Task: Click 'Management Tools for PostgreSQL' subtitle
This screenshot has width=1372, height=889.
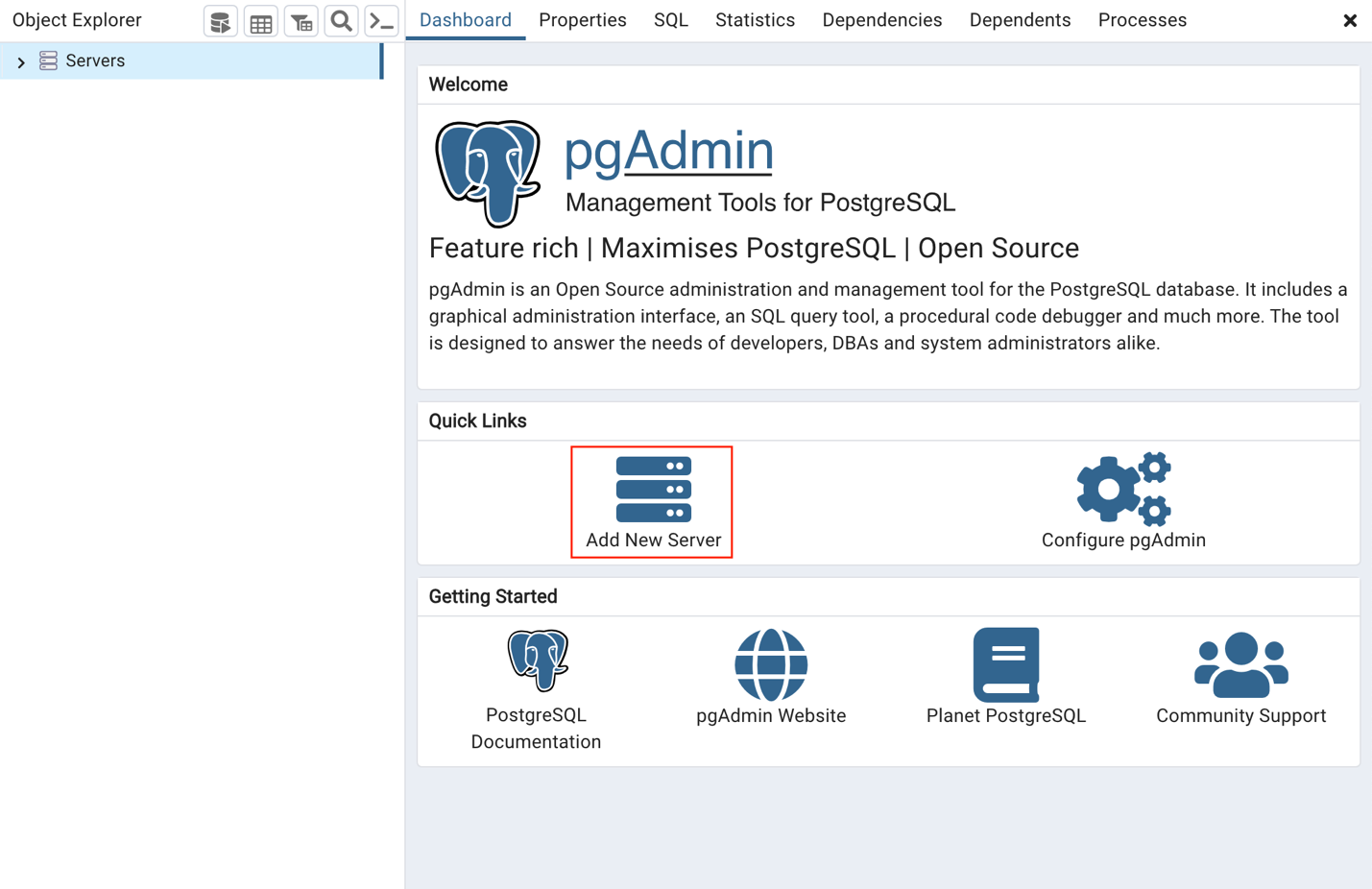Action: coord(760,203)
